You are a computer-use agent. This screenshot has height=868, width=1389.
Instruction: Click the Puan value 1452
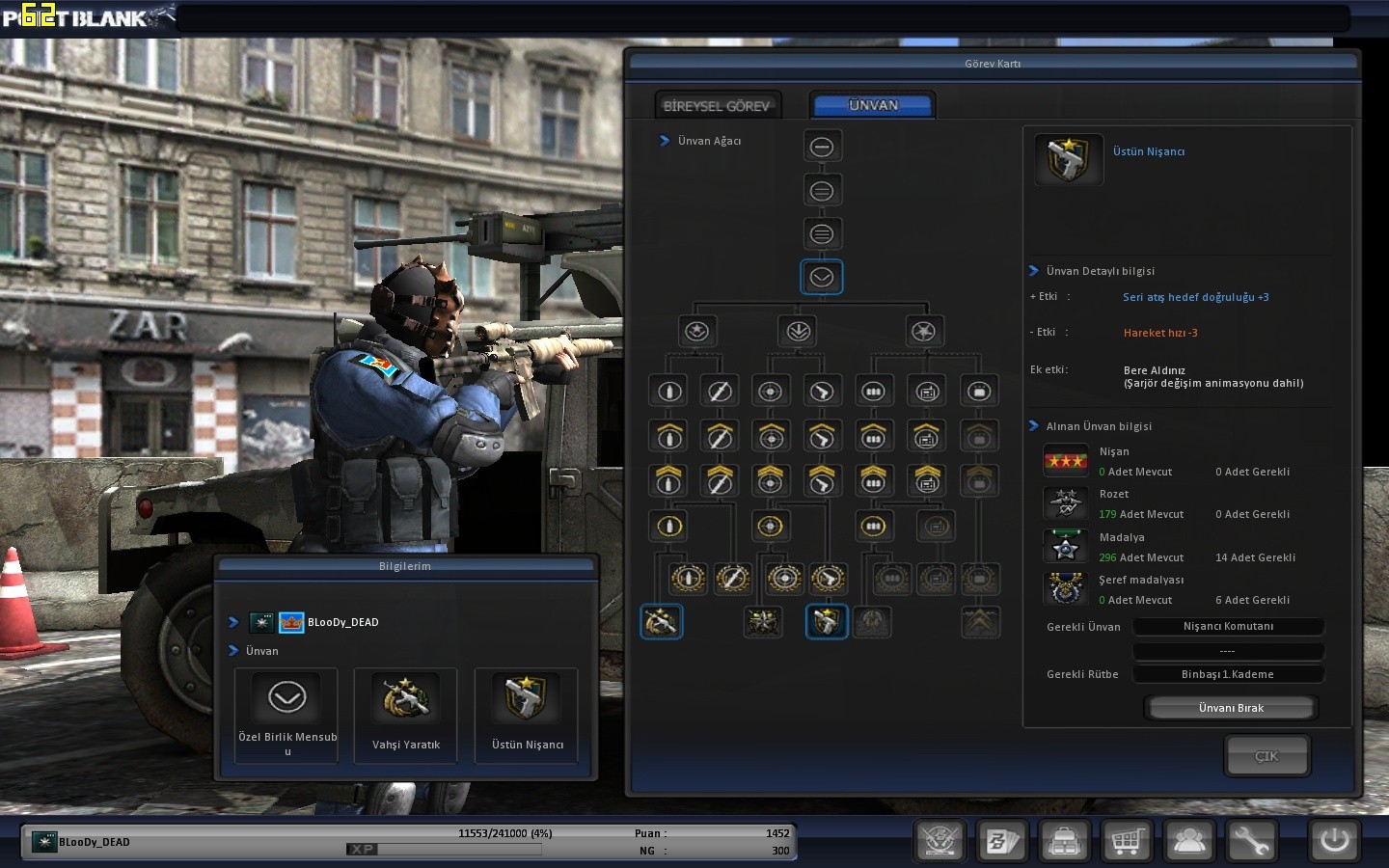777,833
